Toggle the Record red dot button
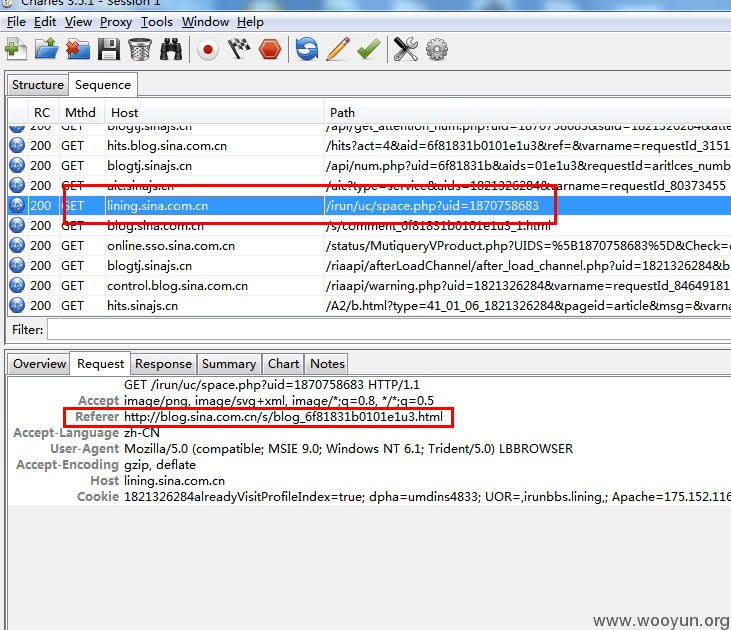This screenshot has height=630, width=731. [x=207, y=49]
